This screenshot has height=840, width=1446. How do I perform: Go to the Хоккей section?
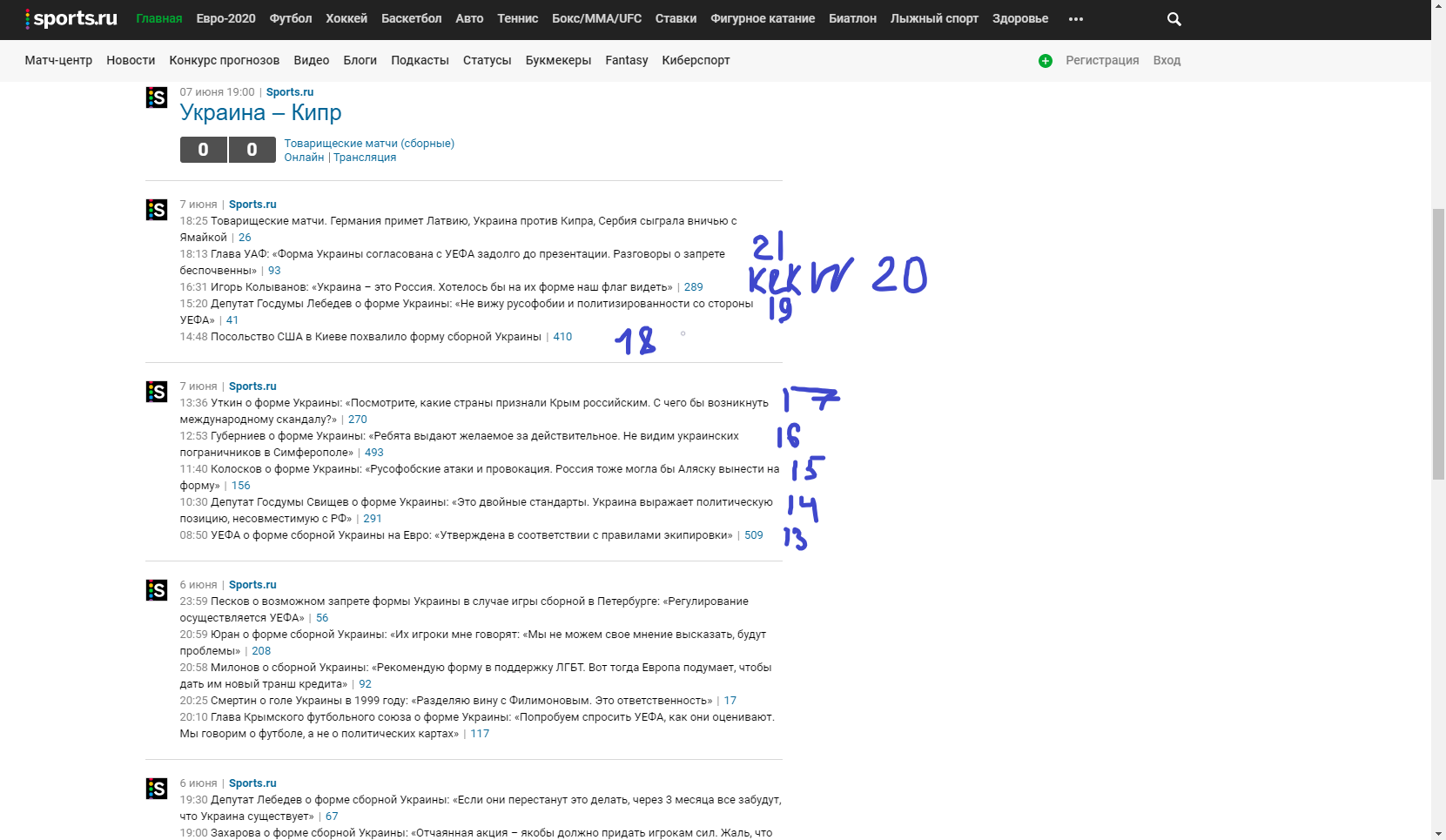(346, 18)
